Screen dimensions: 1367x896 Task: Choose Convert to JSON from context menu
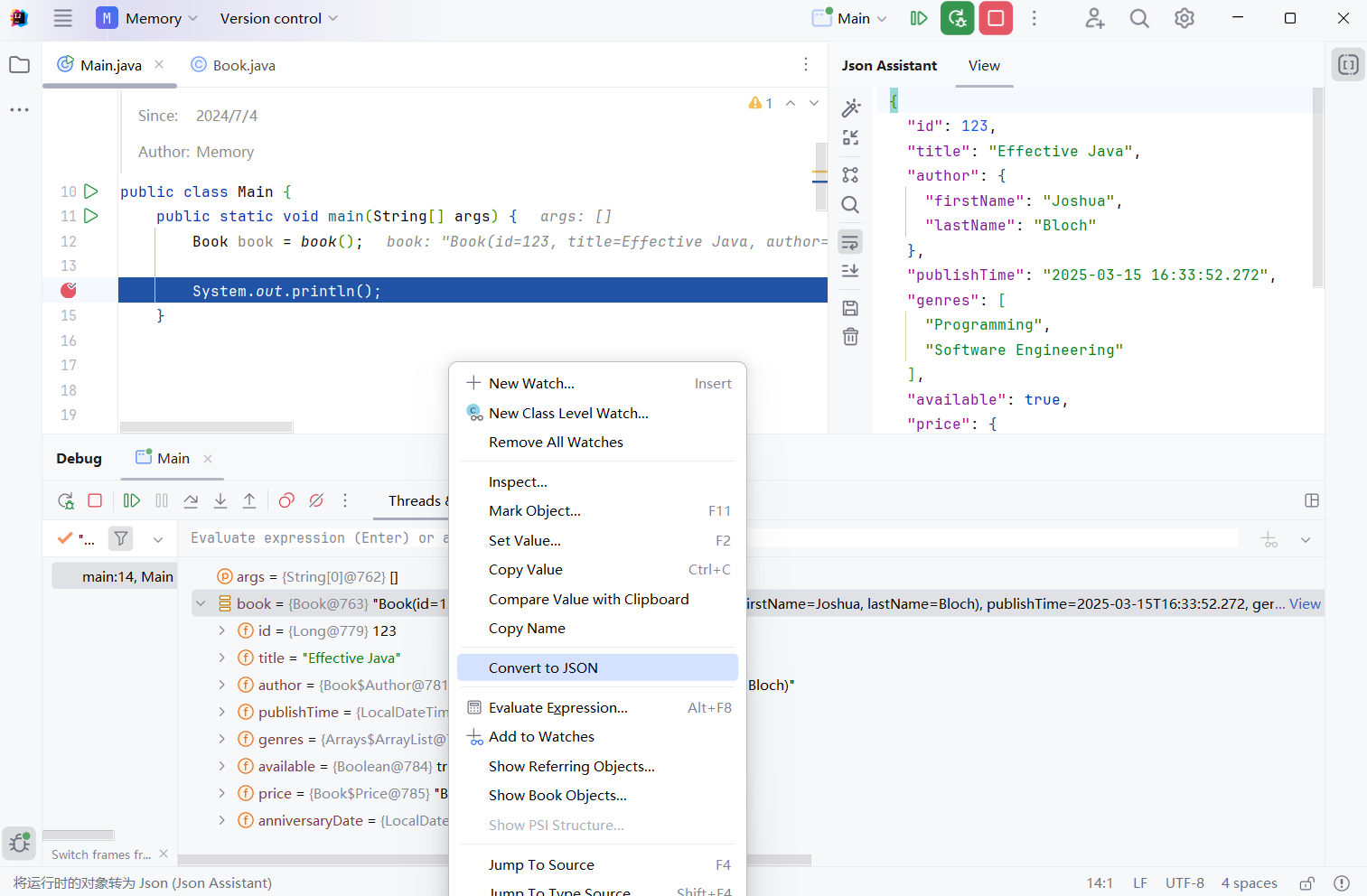coord(543,667)
